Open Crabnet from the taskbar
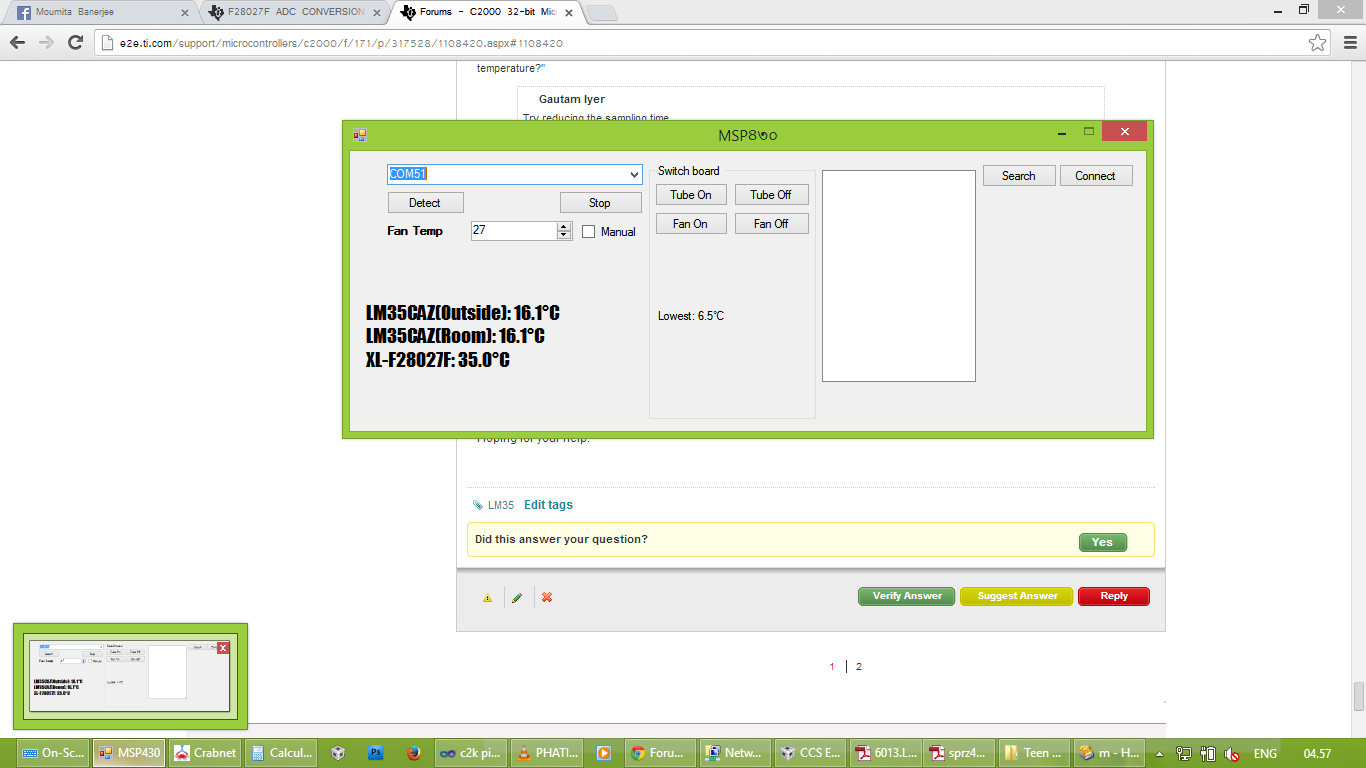This screenshot has width=1366, height=768. click(x=205, y=753)
